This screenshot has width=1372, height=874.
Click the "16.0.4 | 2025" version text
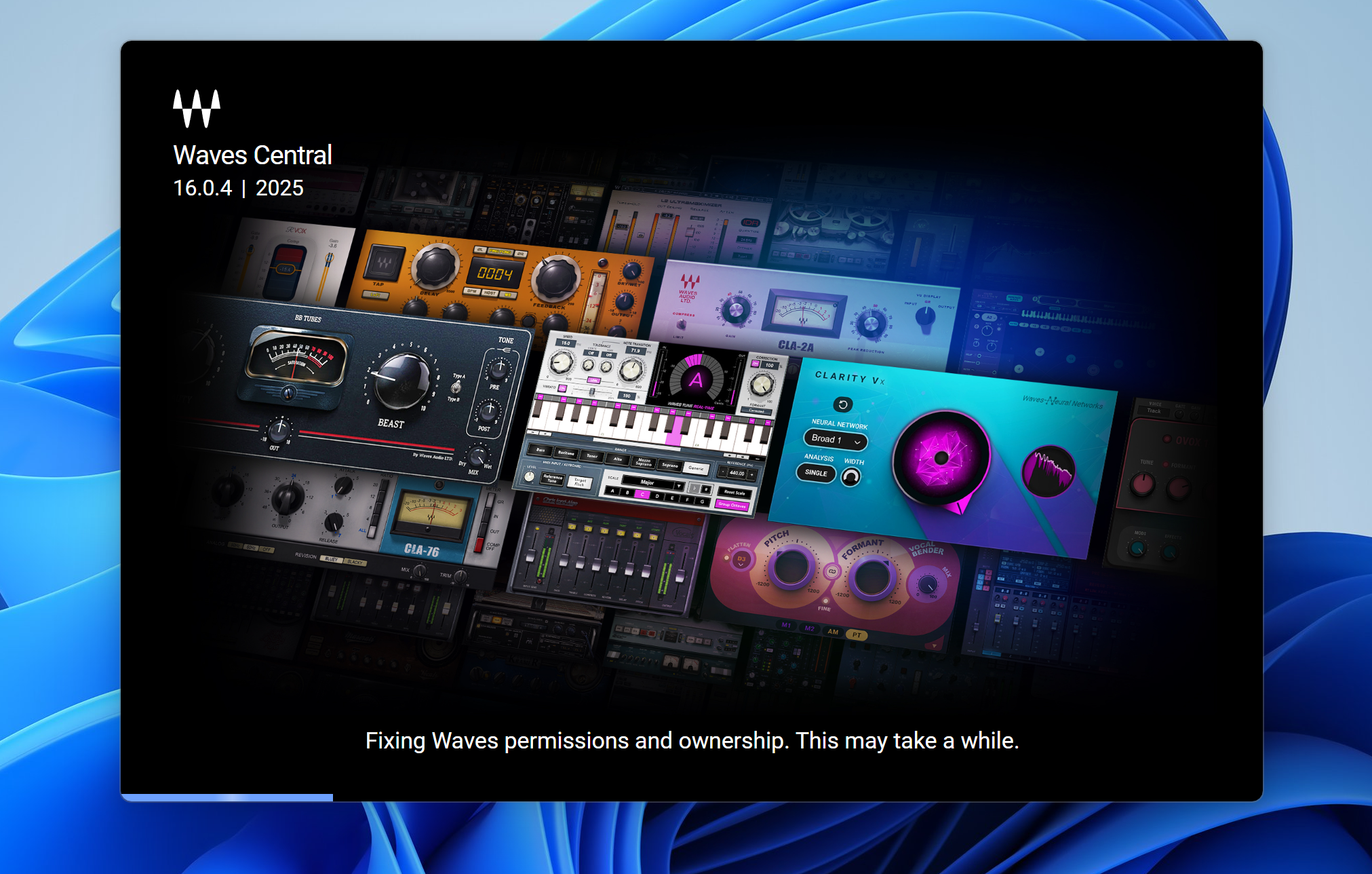(239, 188)
